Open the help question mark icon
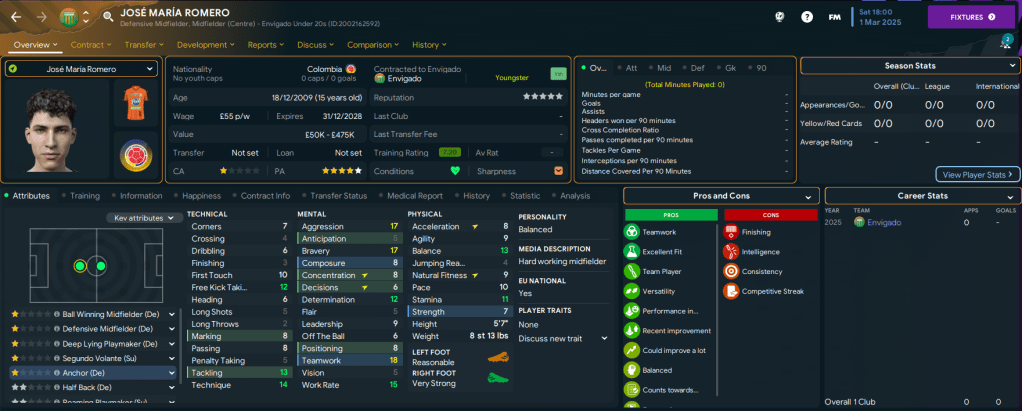Image resolution: width=1022 pixels, height=411 pixels. (x=807, y=17)
